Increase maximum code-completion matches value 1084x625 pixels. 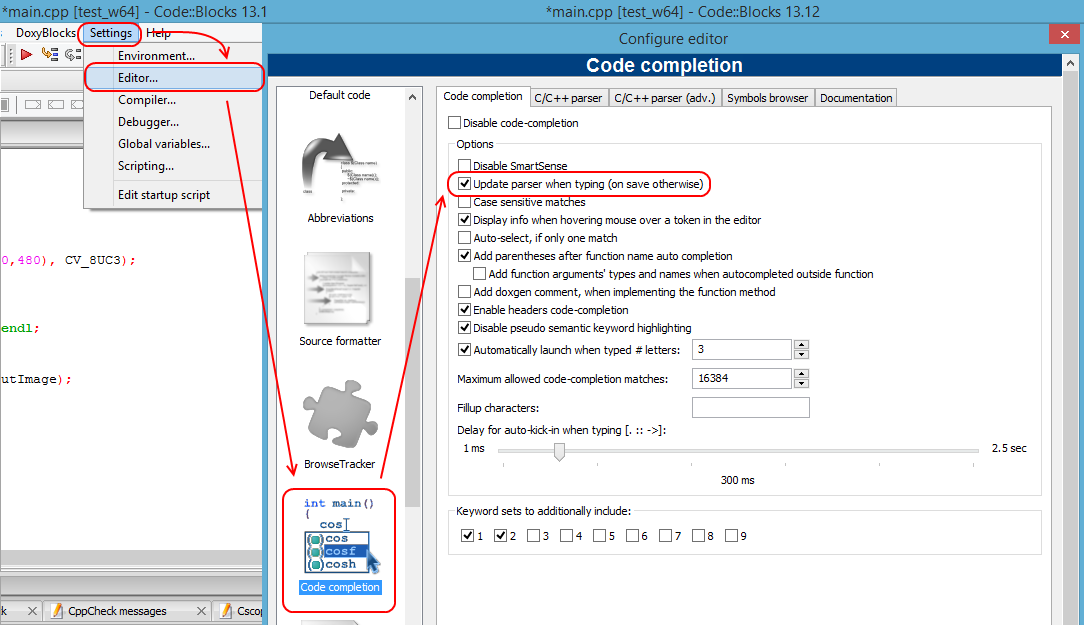click(x=801, y=373)
